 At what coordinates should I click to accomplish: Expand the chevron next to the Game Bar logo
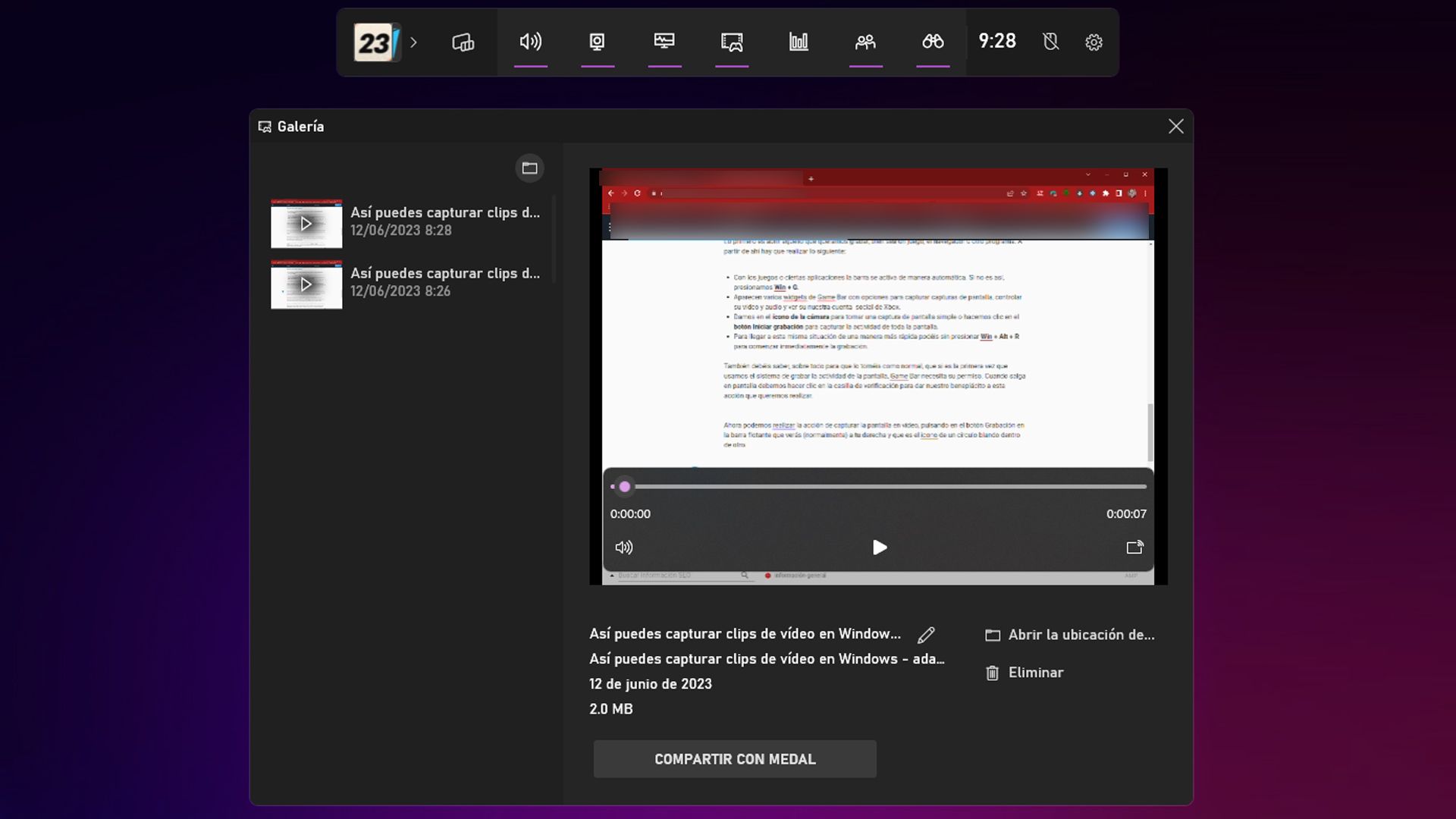(x=414, y=42)
